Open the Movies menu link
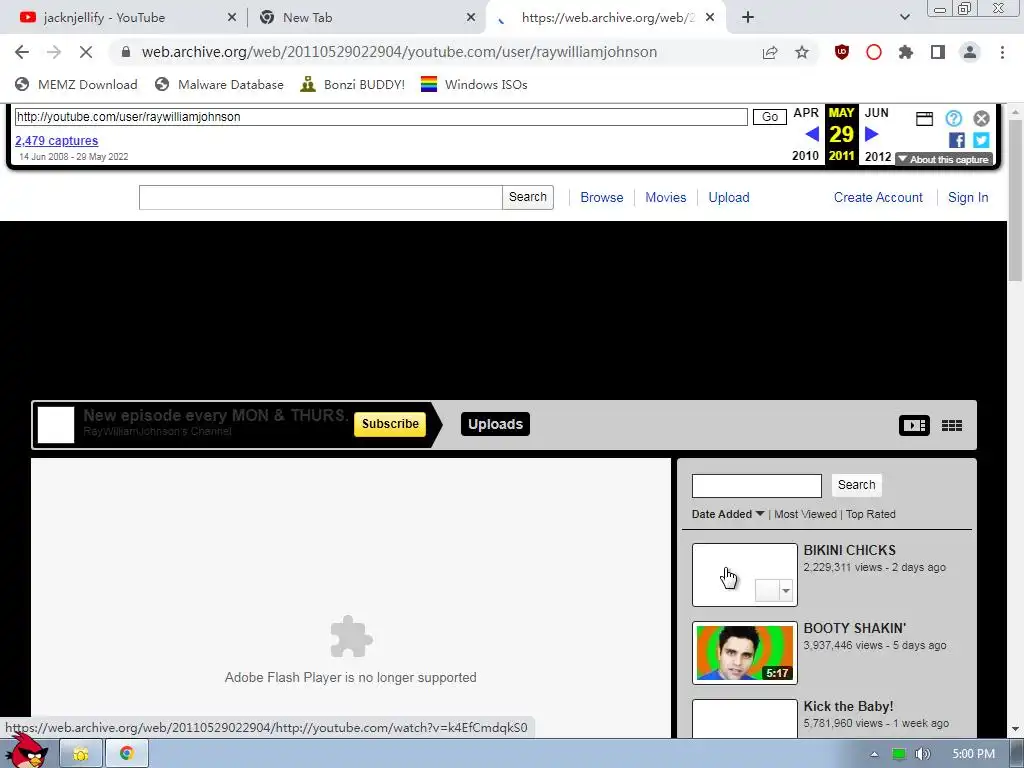 [x=665, y=197]
